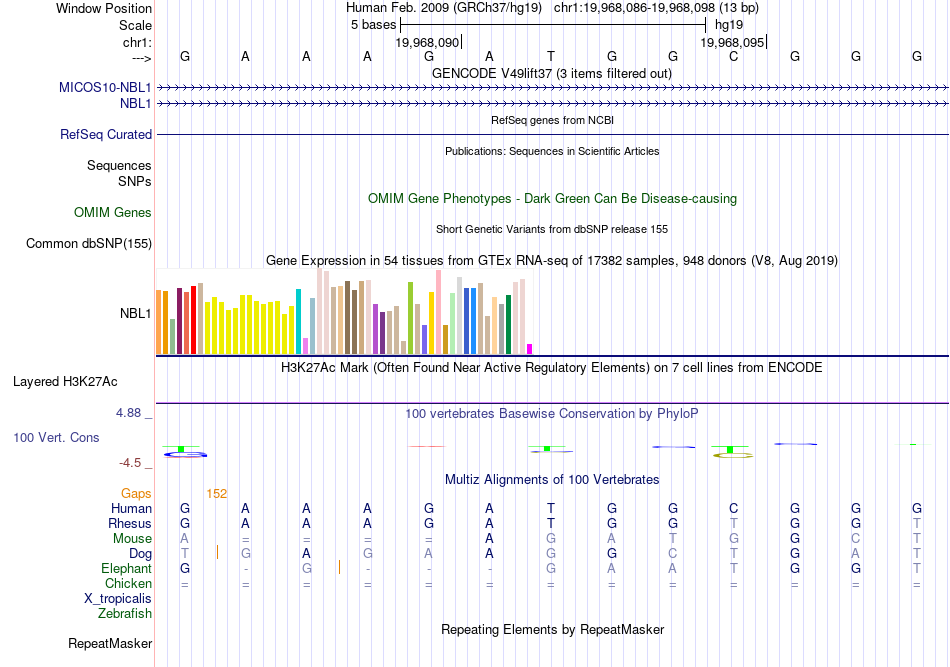The height and width of the screenshot is (667, 950).
Task: Click the Human species label
Action: point(131,508)
